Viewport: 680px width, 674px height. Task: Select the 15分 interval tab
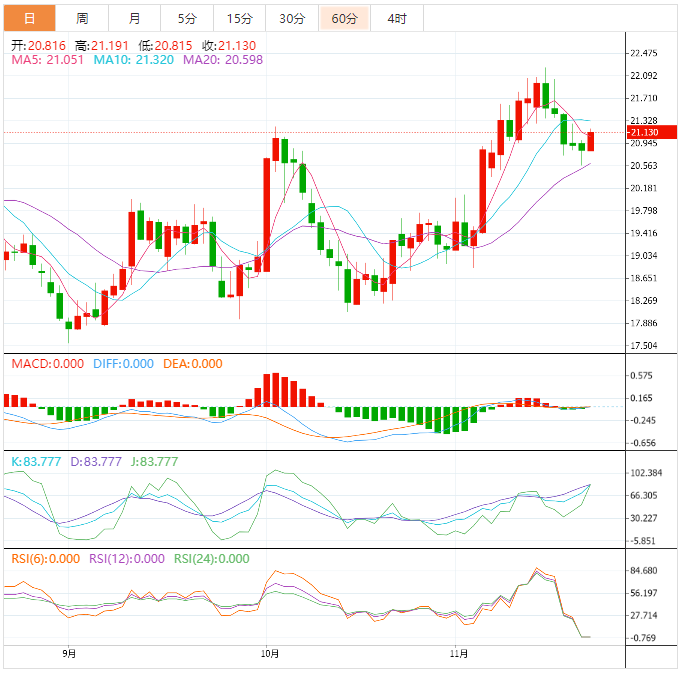pos(239,18)
